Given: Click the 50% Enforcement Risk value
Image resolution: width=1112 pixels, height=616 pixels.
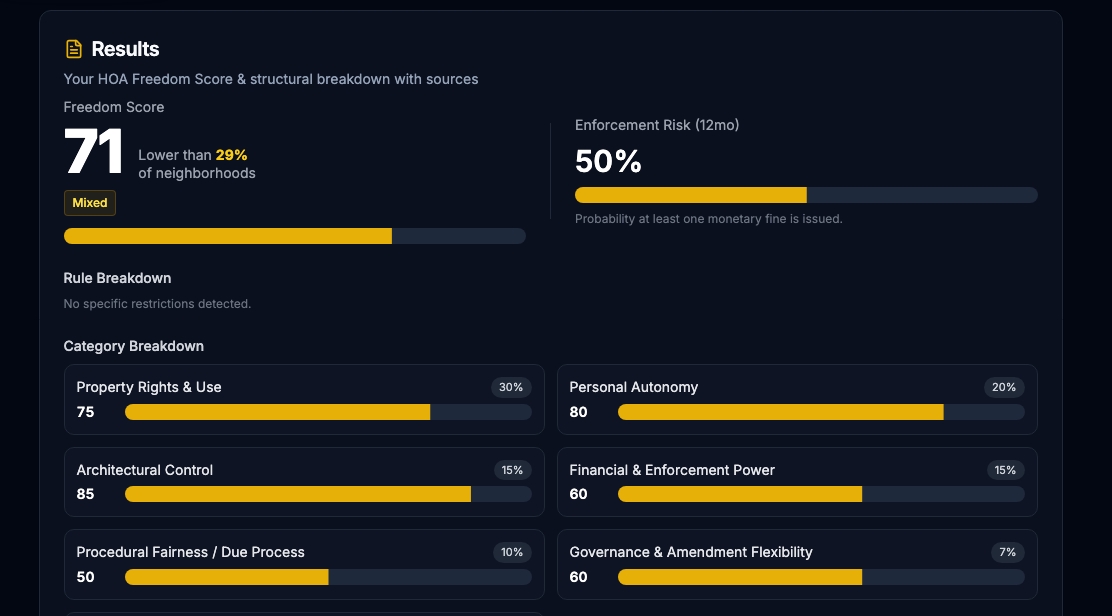Looking at the screenshot, I should coord(608,161).
